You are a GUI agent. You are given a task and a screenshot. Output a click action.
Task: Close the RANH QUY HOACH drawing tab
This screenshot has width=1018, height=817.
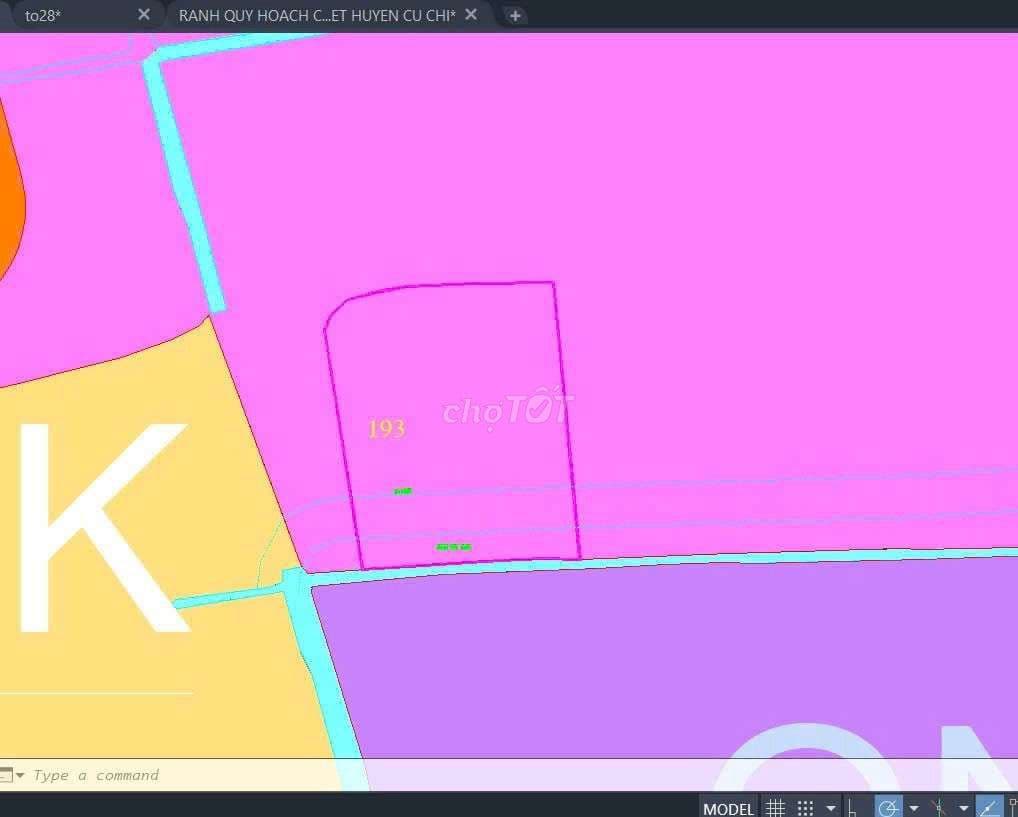point(471,14)
